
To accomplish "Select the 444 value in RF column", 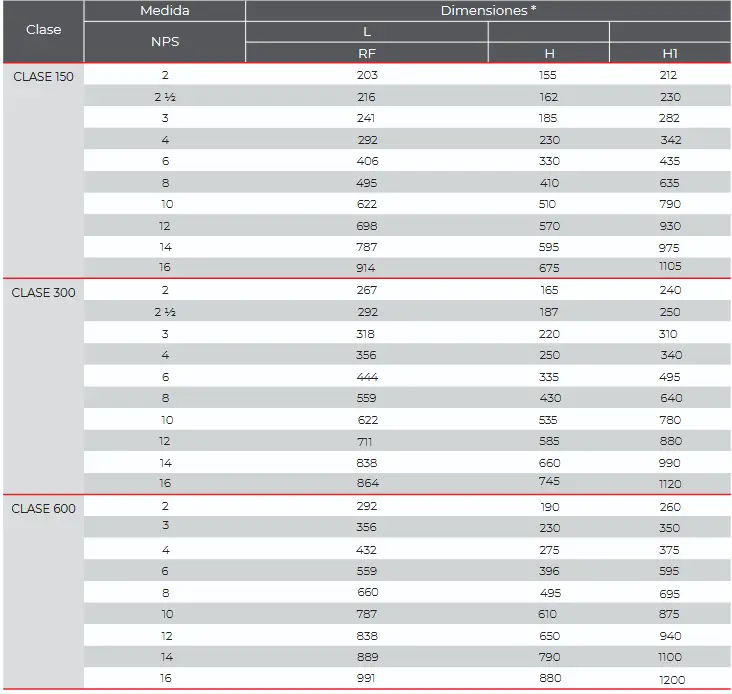I will pyautogui.click(x=367, y=377).
